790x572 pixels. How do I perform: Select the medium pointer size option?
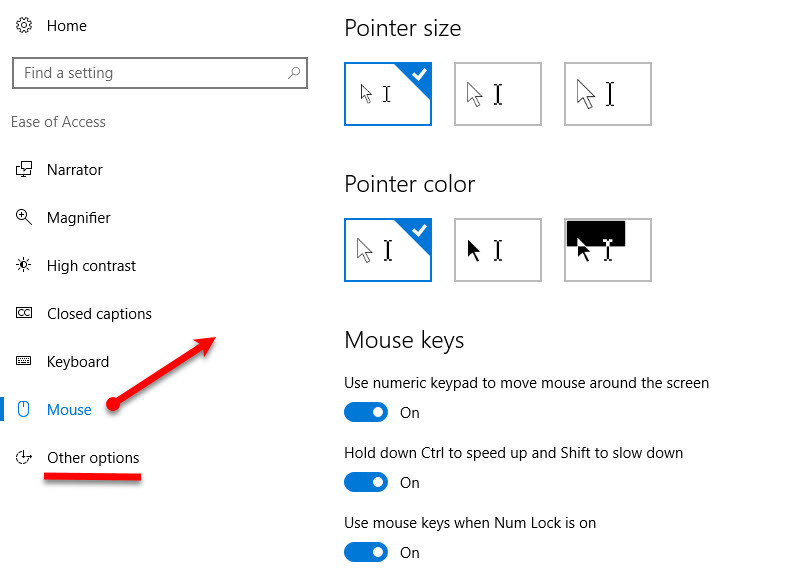(x=498, y=94)
